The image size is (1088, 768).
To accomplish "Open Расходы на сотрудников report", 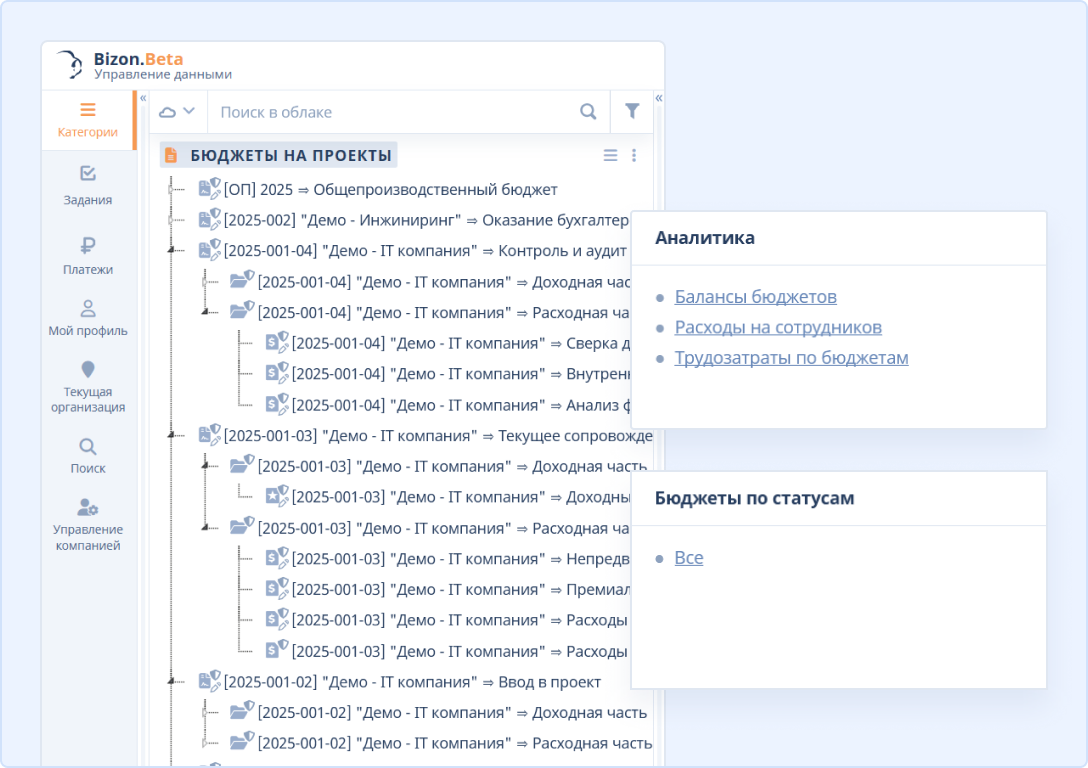I will [778, 328].
